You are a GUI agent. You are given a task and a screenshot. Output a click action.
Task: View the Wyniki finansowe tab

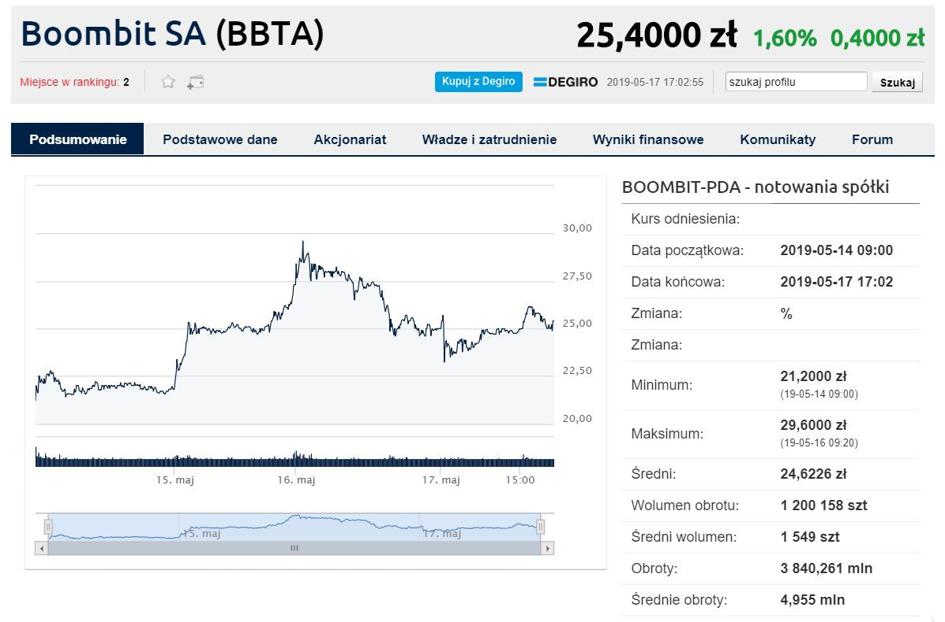coord(648,139)
